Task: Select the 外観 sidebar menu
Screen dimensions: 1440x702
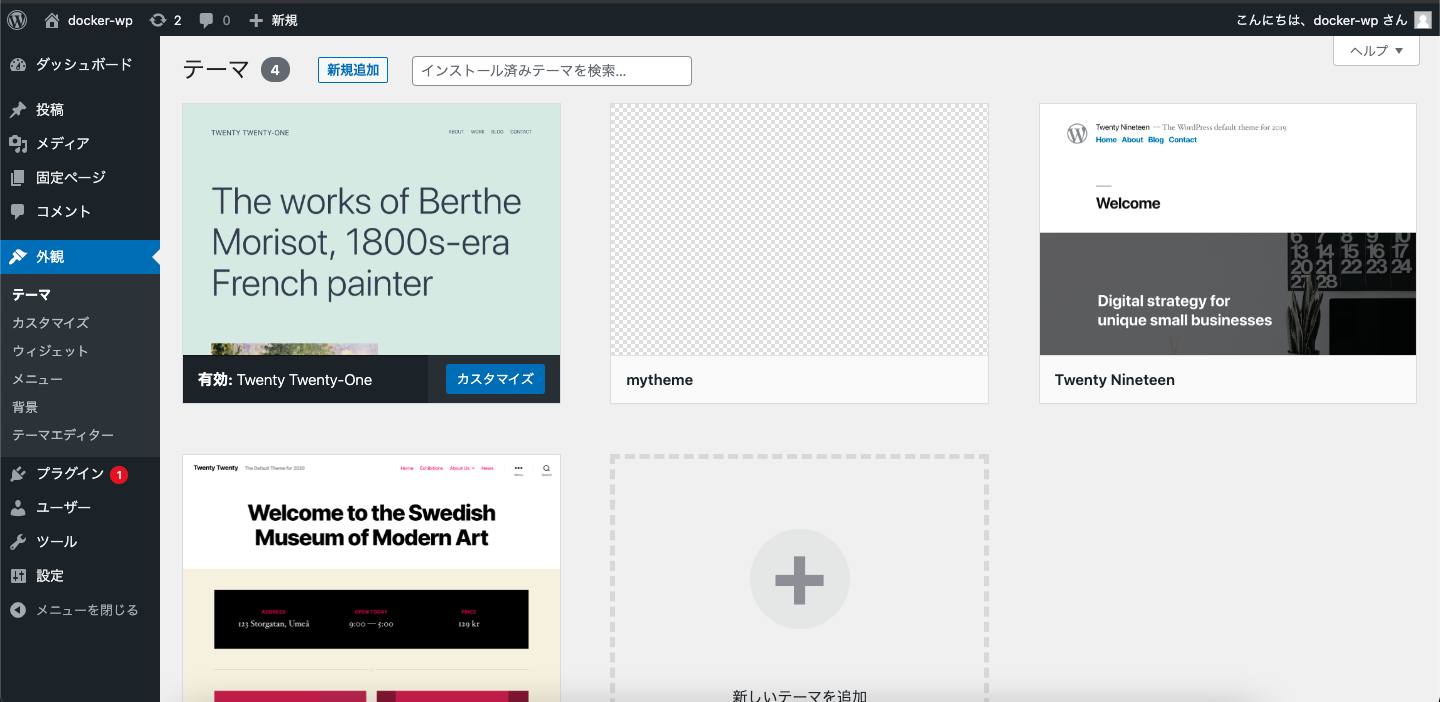Action: coord(80,257)
